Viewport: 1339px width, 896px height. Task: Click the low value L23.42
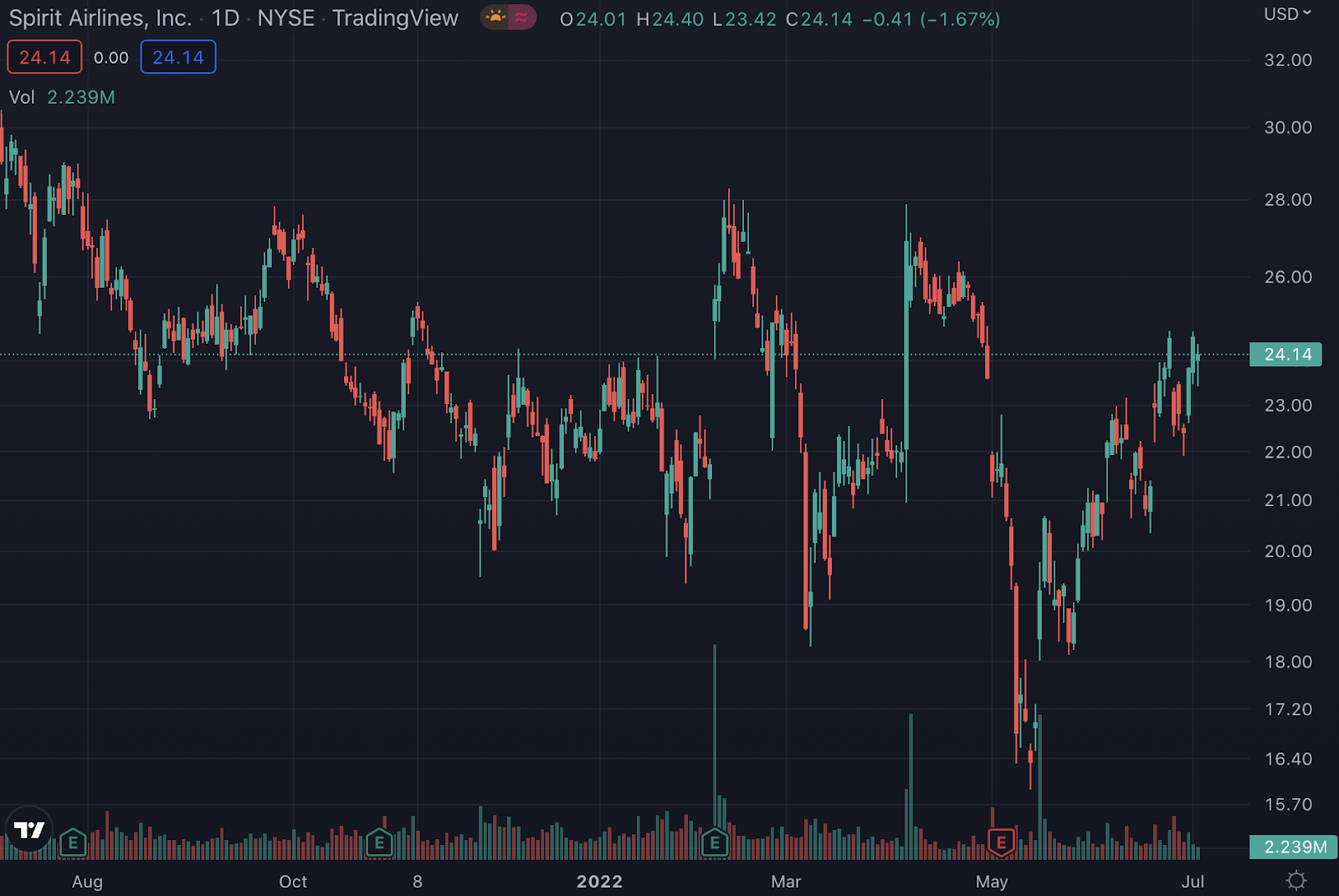745,19
